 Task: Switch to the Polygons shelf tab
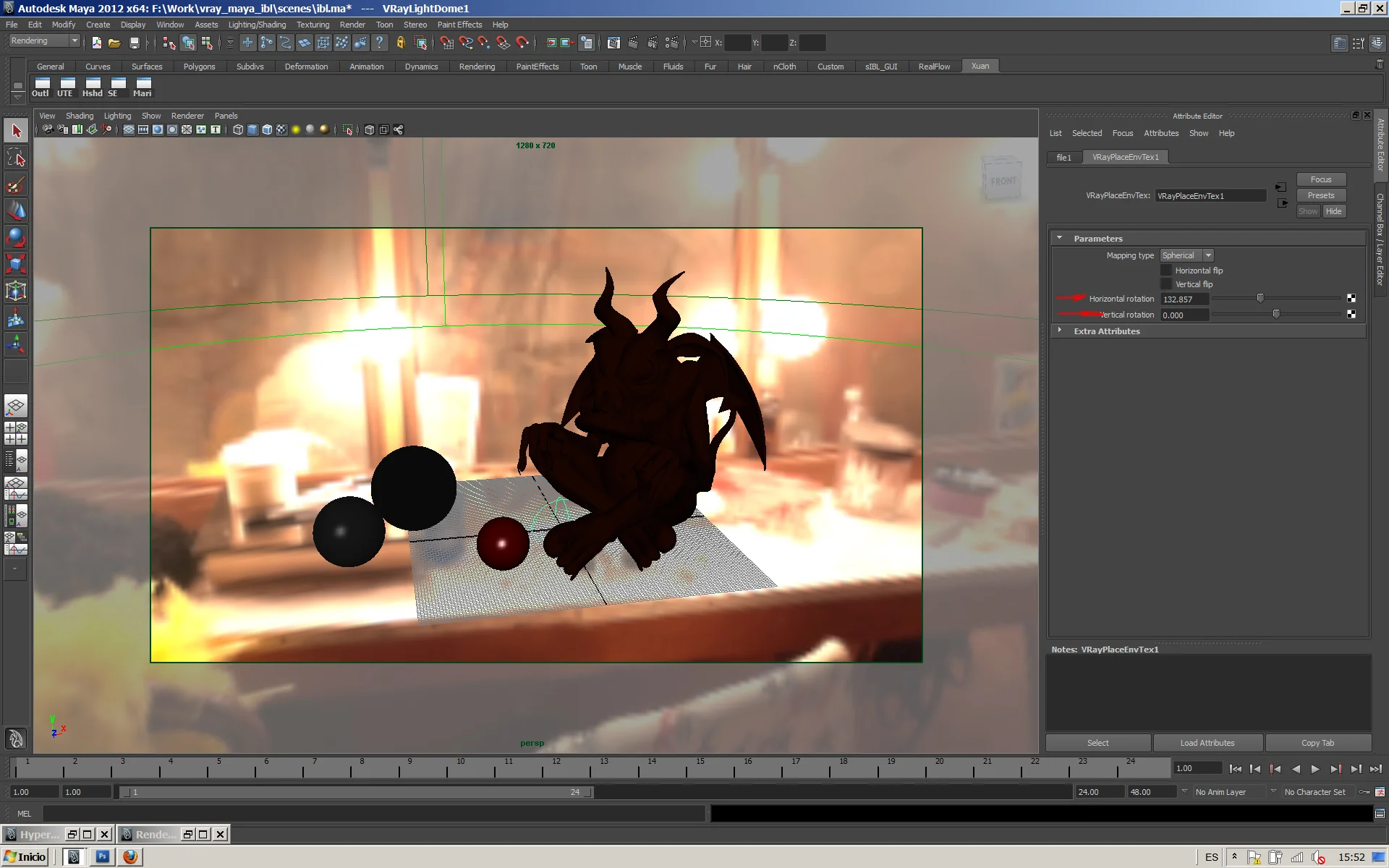click(x=199, y=67)
